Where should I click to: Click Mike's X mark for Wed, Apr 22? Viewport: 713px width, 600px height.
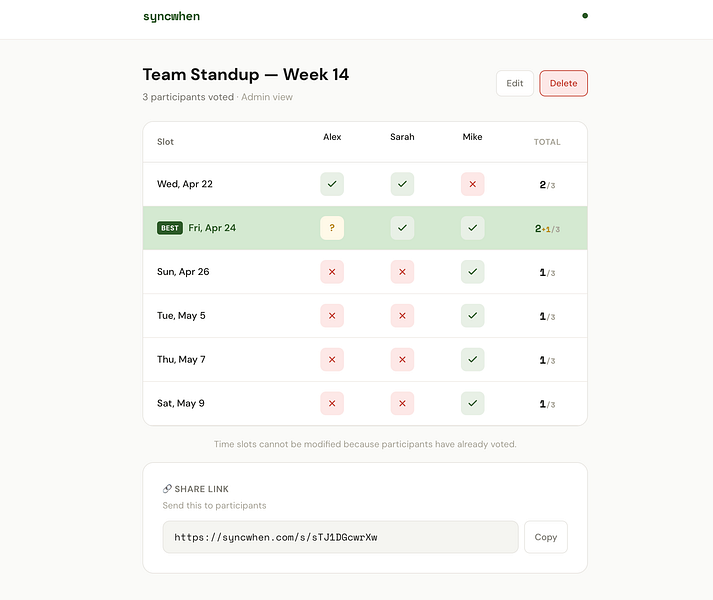(472, 184)
